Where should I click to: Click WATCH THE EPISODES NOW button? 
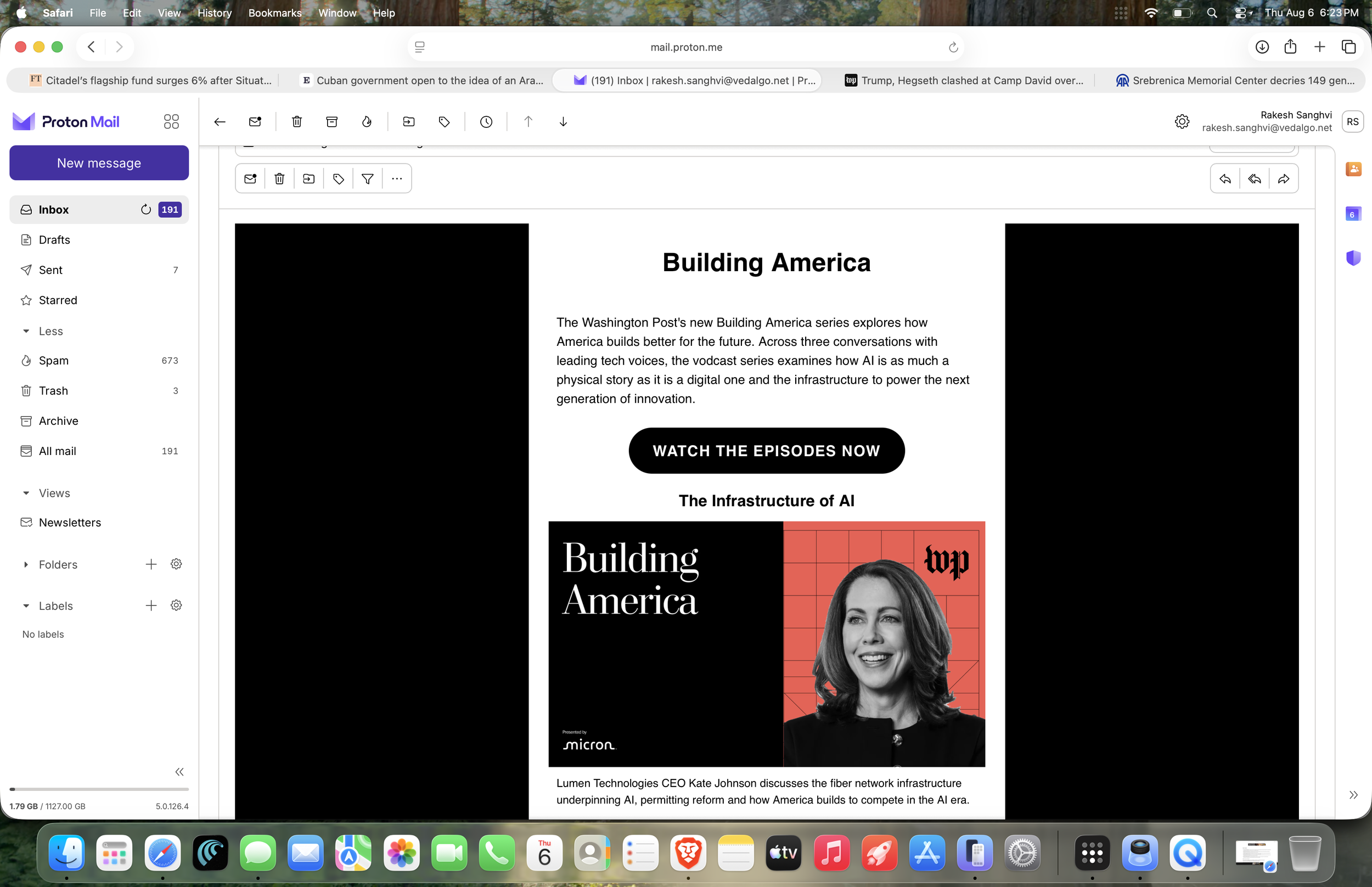pos(766,451)
